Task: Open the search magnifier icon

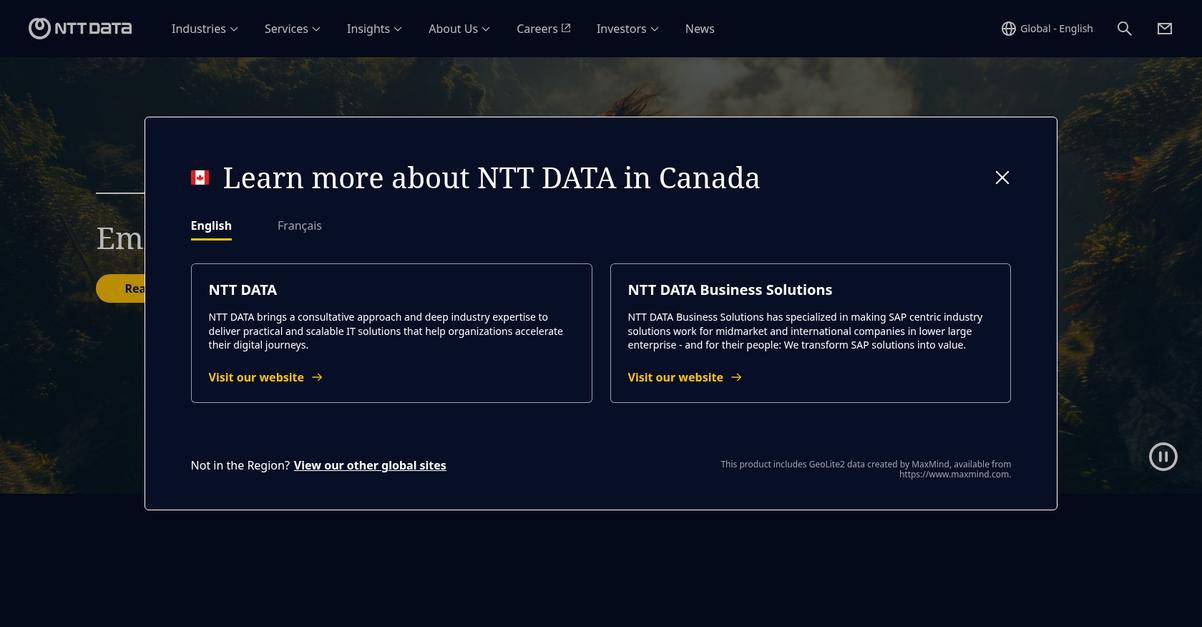Action: click(x=1124, y=29)
